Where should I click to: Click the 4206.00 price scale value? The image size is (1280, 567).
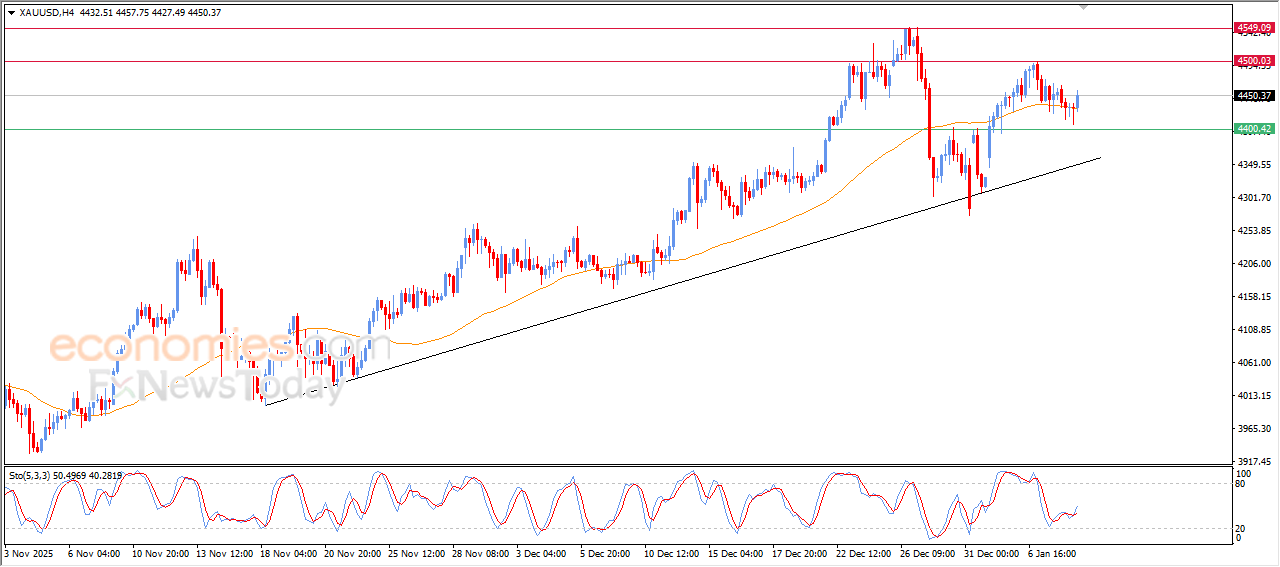(1253, 264)
